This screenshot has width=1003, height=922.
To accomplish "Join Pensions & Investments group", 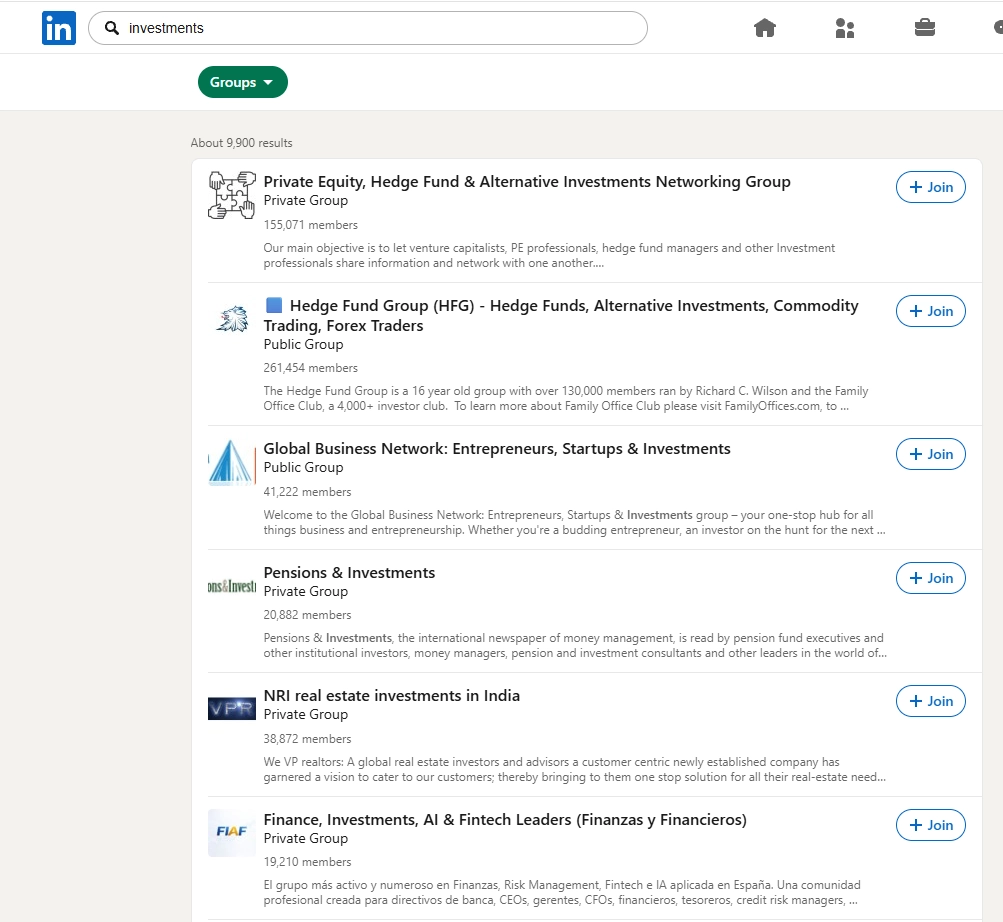I will (x=931, y=578).
